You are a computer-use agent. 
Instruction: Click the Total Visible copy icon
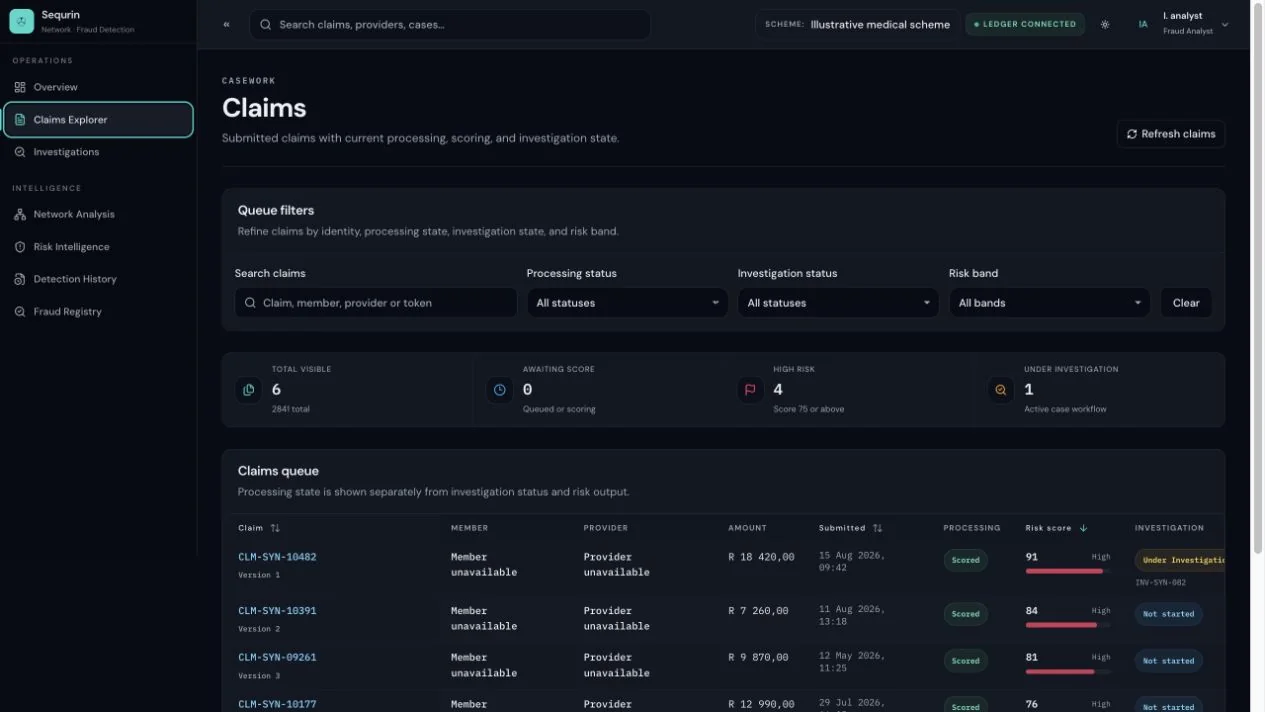(x=249, y=390)
